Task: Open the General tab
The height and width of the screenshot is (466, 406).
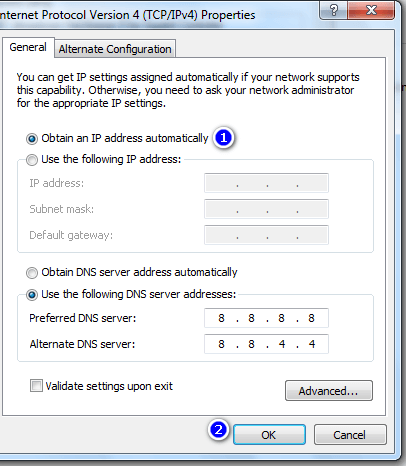Action: (28, 47)
